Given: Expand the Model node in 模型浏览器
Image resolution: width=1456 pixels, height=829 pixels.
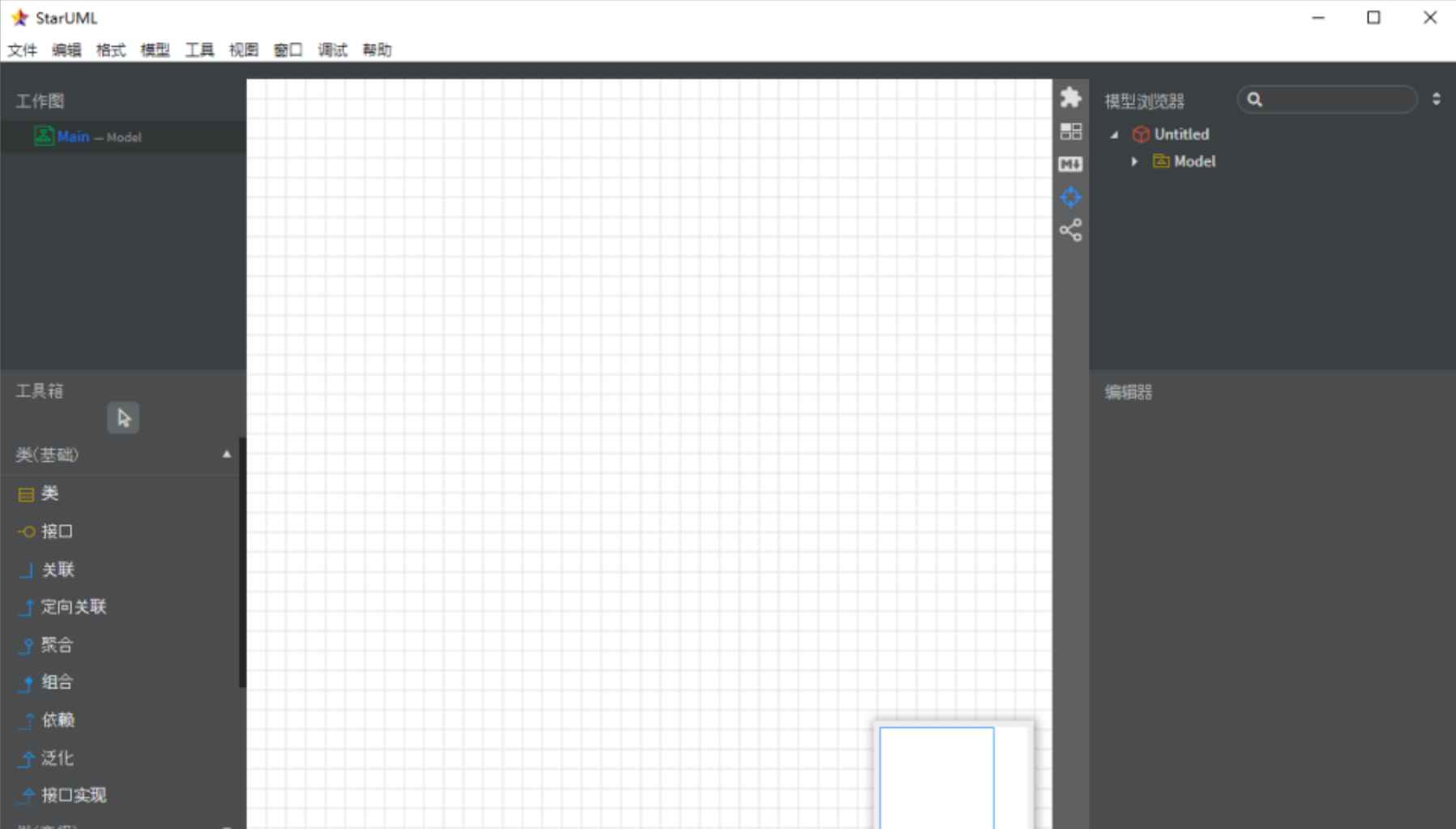Looking at the screenshot, I should point(1133,161).
